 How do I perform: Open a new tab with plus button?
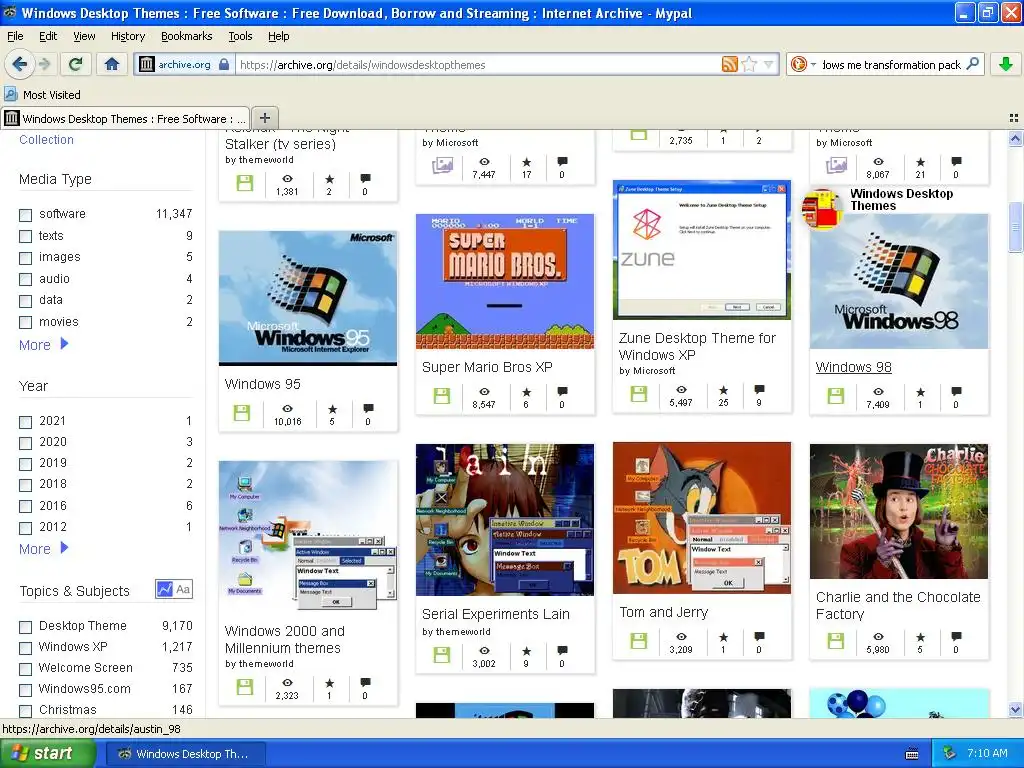point(264,118)
